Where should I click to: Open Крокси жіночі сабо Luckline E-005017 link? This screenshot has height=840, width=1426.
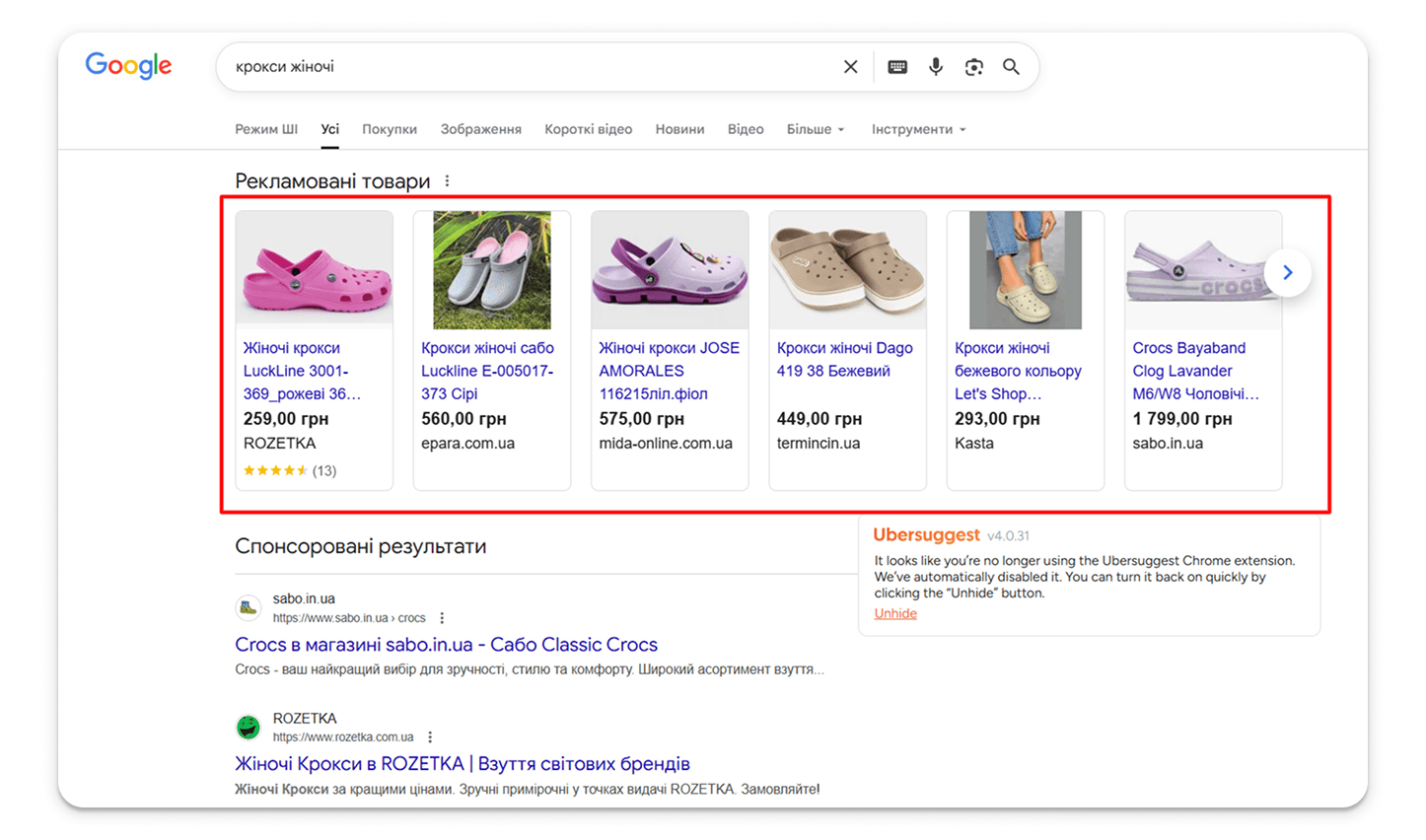tap(488, 371)
